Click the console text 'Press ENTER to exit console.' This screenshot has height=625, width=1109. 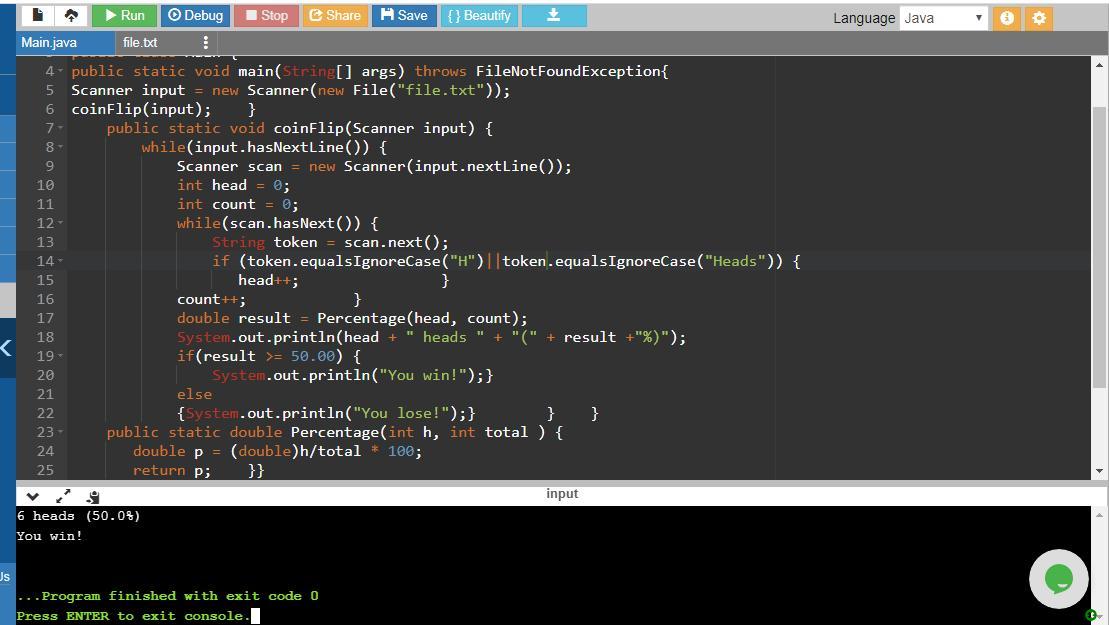(133, 616)
